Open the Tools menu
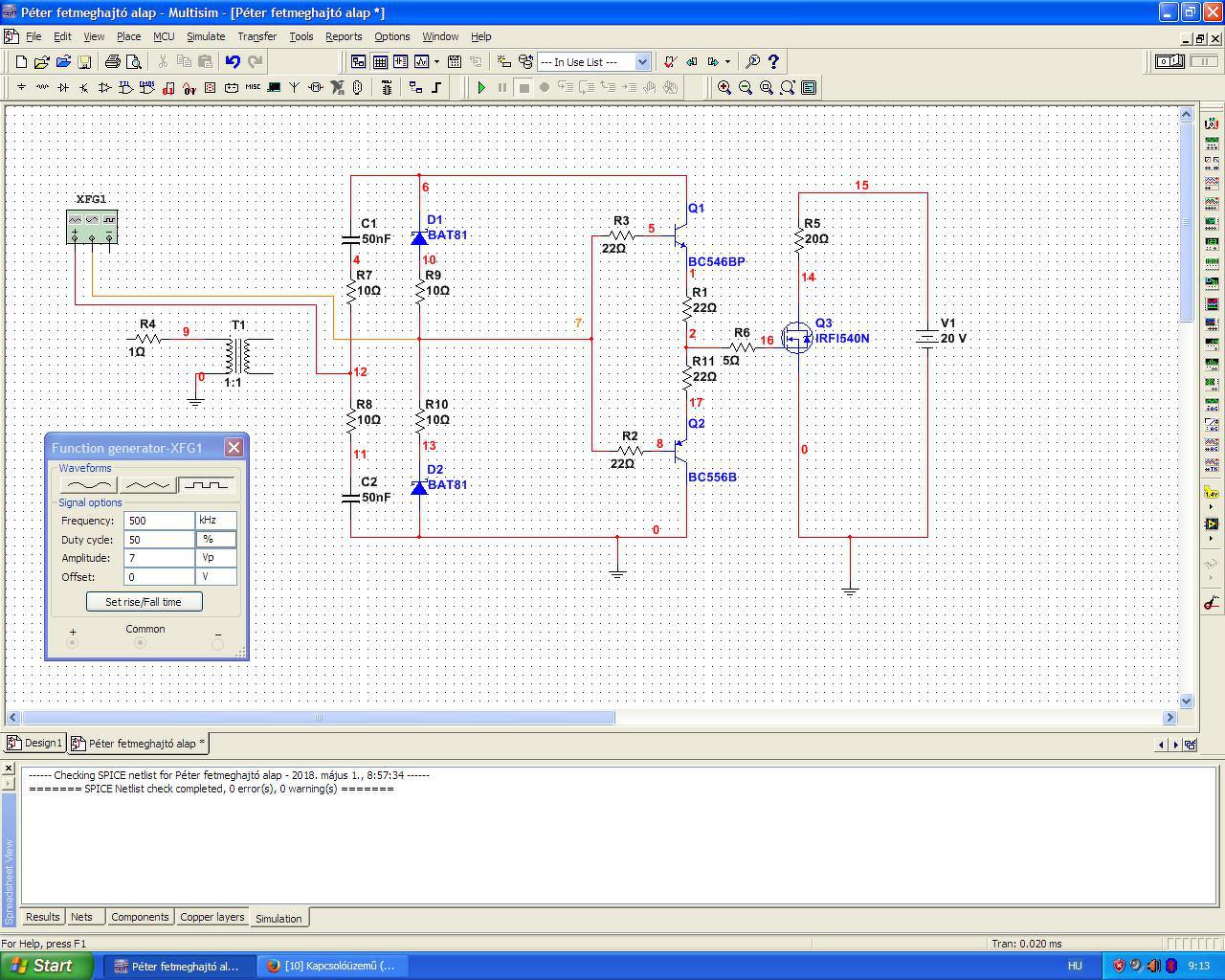The width and height of the screenshot is (1225, 980). click(301, 36)
